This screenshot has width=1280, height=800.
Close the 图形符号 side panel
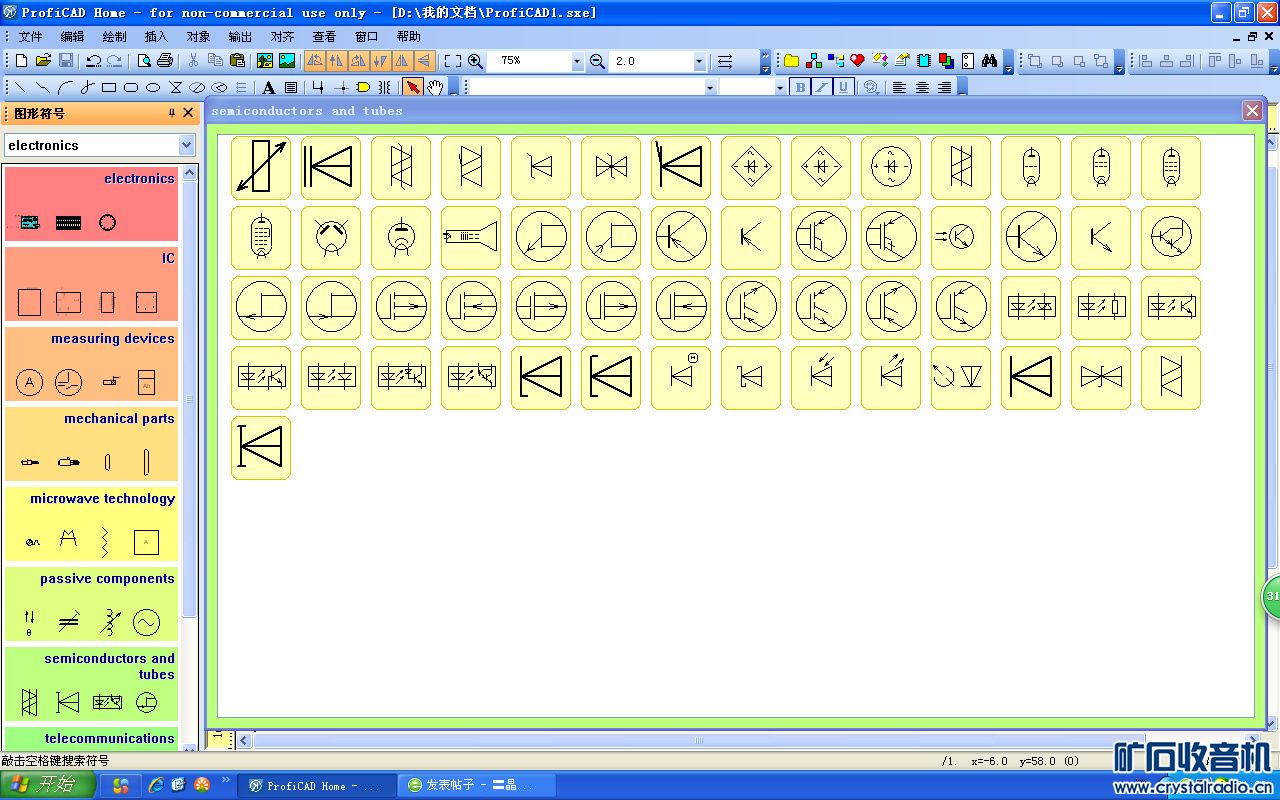click(188, 113)
